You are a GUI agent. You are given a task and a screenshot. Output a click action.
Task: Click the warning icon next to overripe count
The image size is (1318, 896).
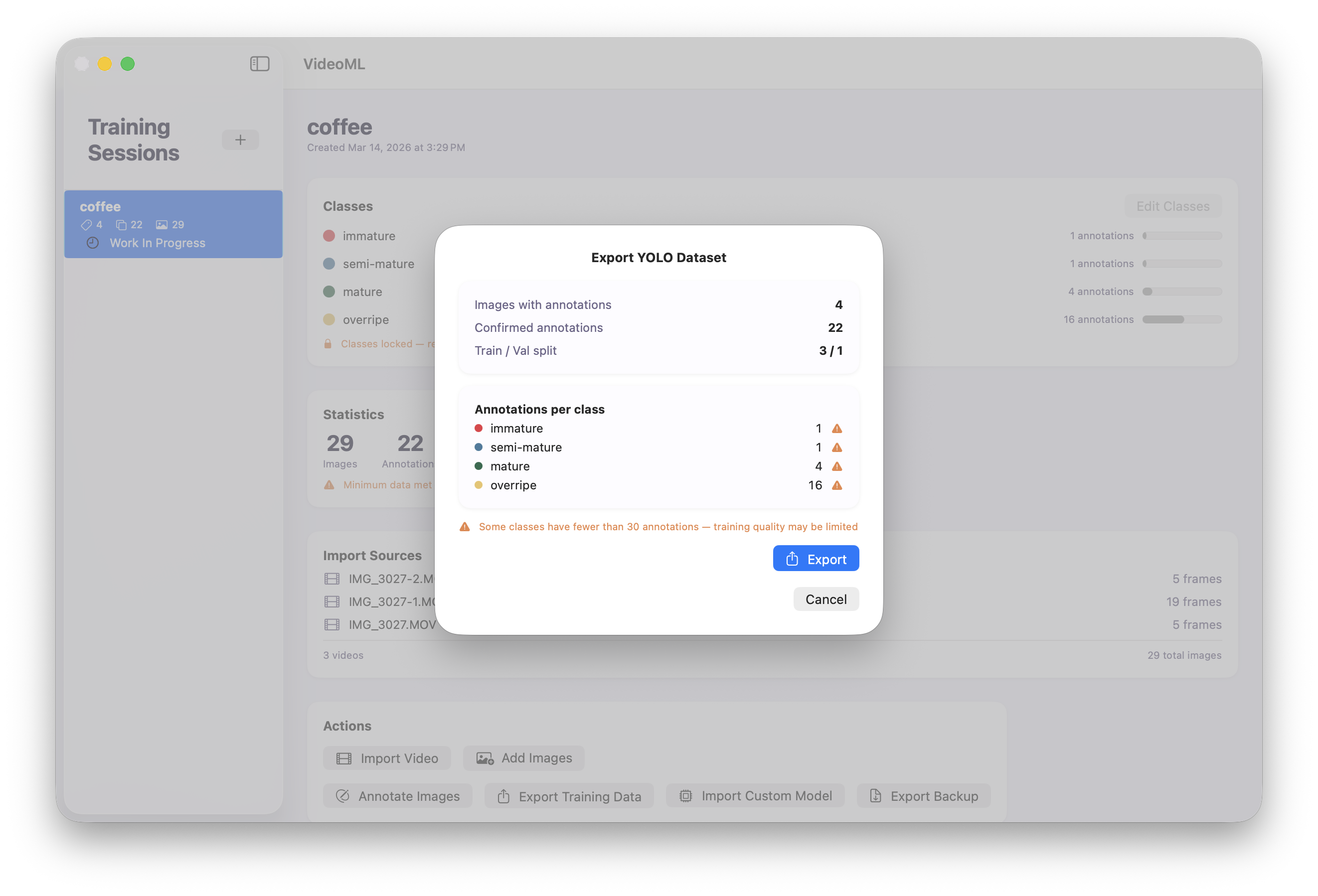(837, 485)
